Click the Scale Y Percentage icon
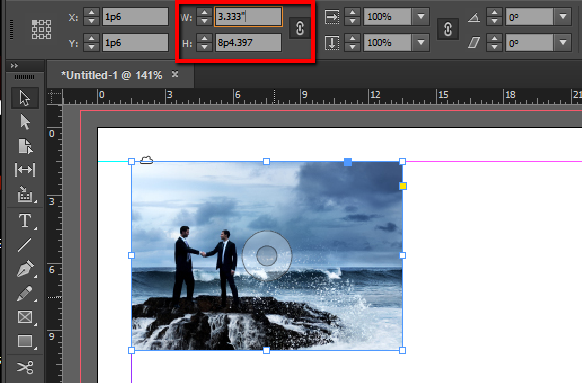582x383 pixels. tap(332, 43)
